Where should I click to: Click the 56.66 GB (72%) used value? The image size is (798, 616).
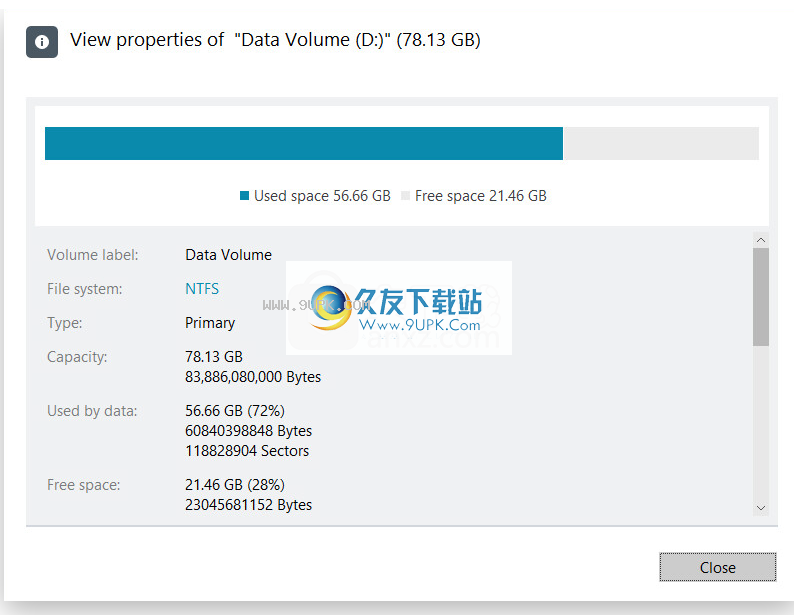tap(235, 411)
